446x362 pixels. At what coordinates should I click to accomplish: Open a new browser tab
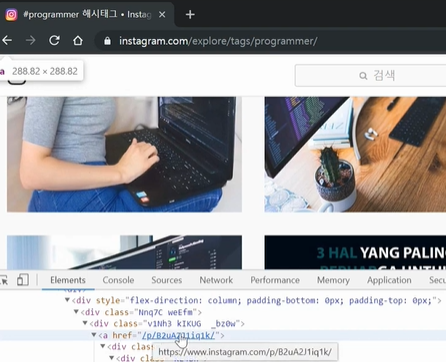tap(190, 15)
